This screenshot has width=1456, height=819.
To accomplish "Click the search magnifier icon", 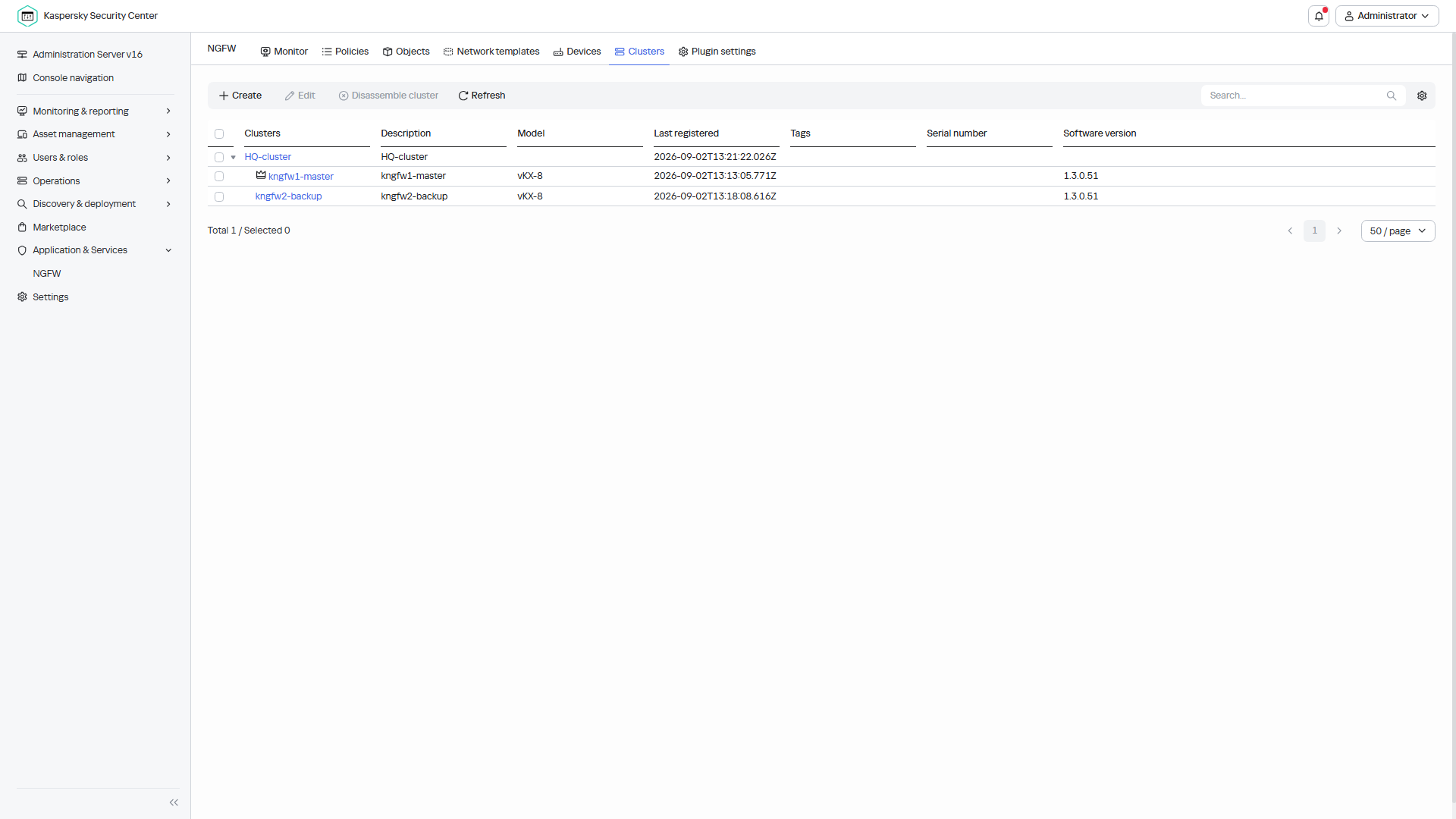I will click(1392, 96).
